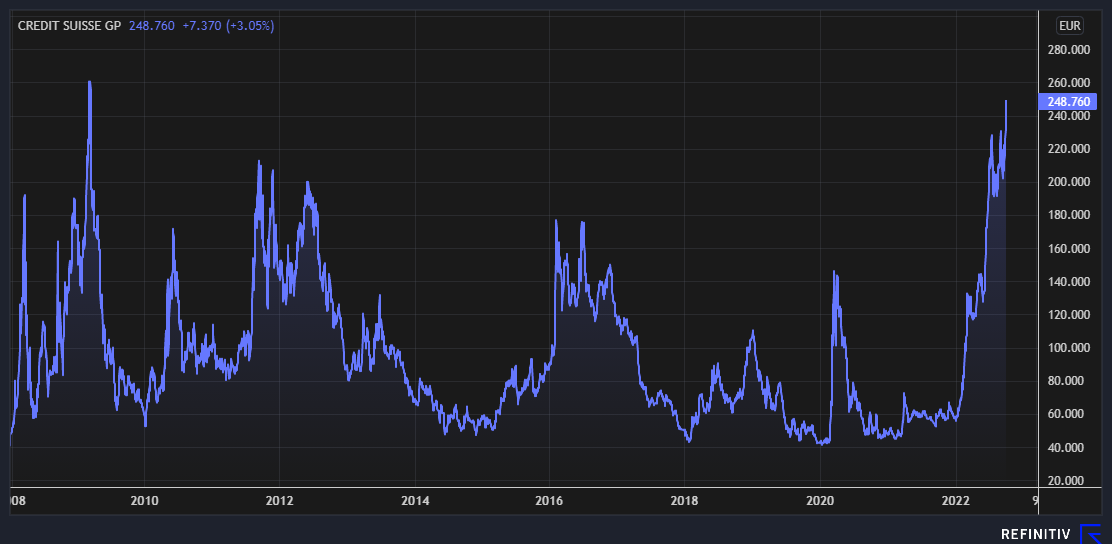Click the 2014 time axis label
Viewport: 1112px width, 544px height.
coord(415,501)
